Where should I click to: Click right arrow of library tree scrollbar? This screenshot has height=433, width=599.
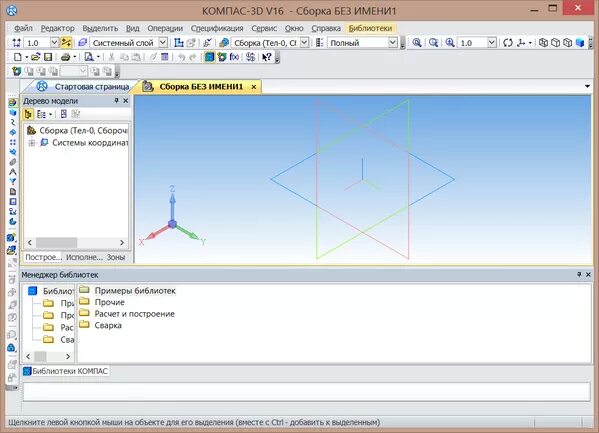click(x=68, y=356)
